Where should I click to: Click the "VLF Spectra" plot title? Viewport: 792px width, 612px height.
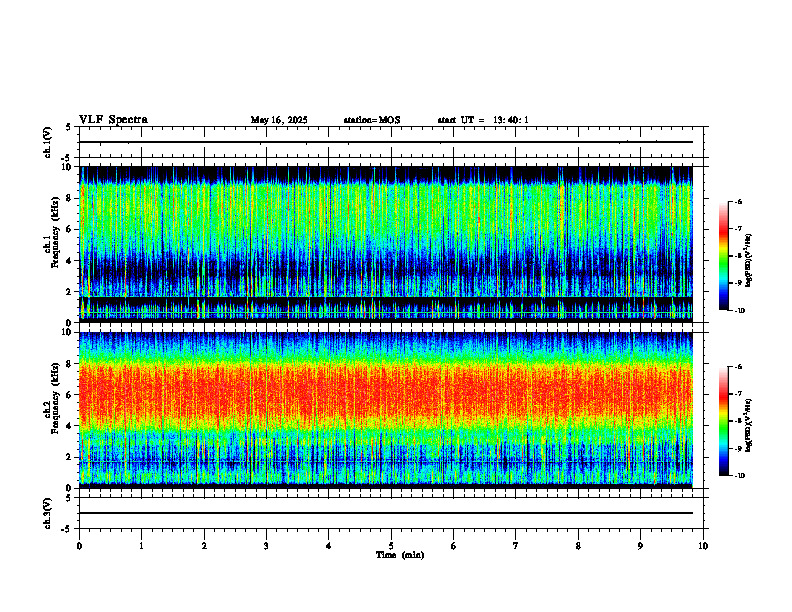click(113, 120)
